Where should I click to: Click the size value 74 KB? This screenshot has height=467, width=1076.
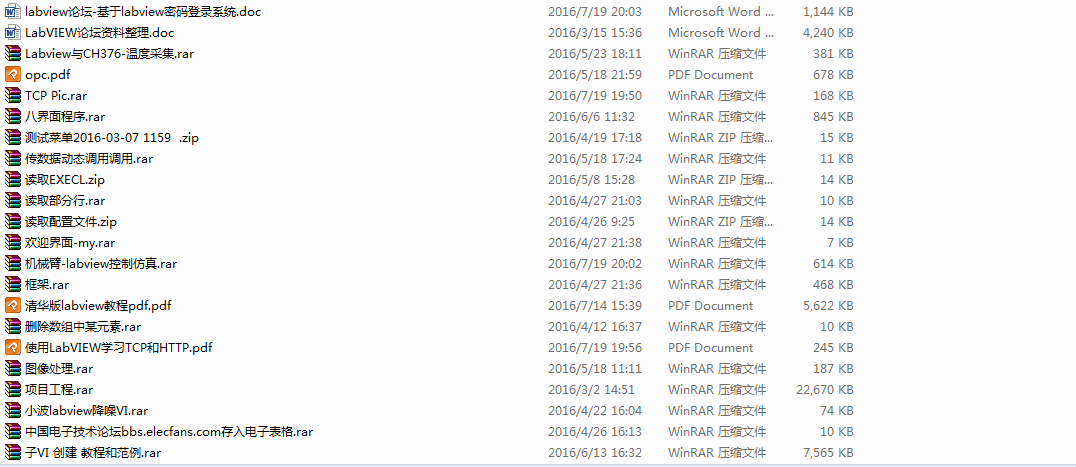[837, 411]
